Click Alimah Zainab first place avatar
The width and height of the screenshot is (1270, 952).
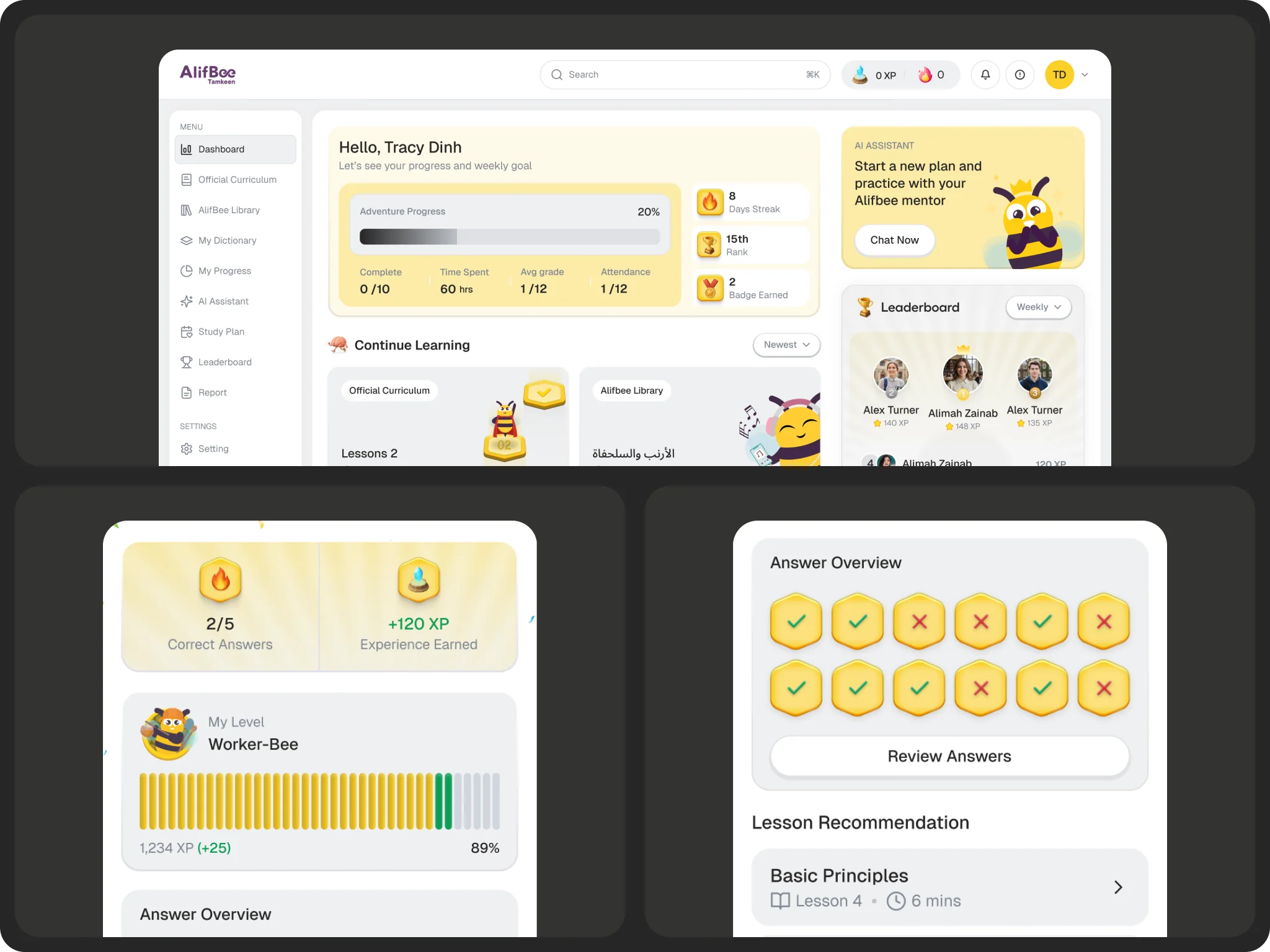coord(962,372)
